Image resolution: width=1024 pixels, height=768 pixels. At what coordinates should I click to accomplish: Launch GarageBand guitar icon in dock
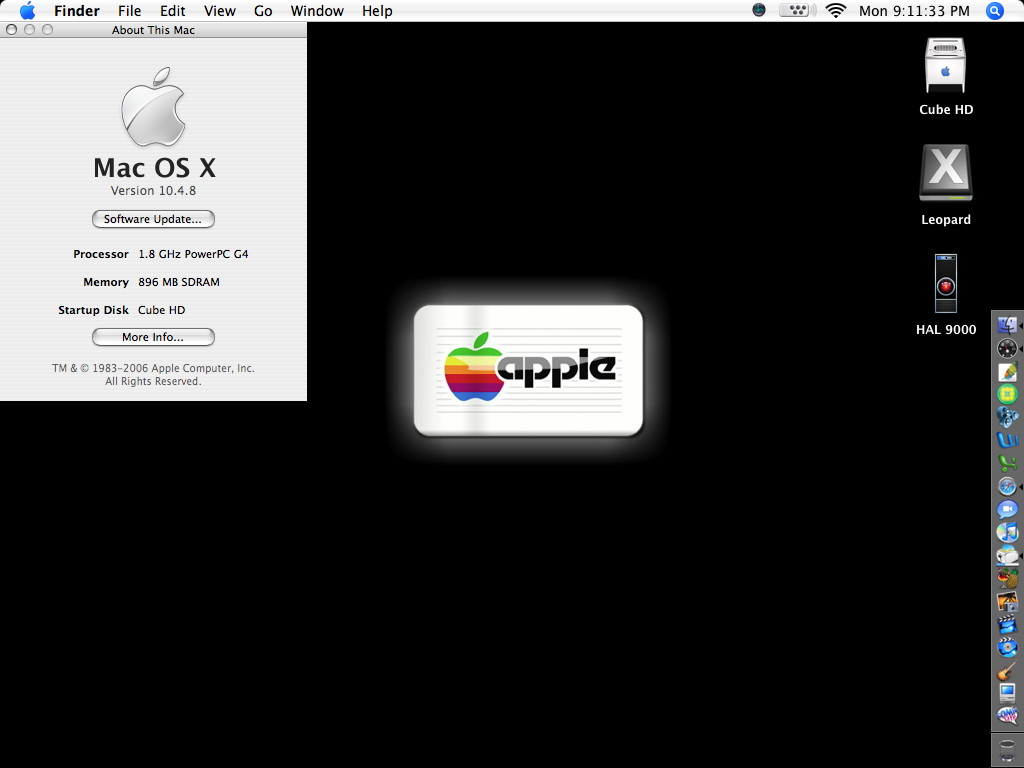coord(1007,670)
